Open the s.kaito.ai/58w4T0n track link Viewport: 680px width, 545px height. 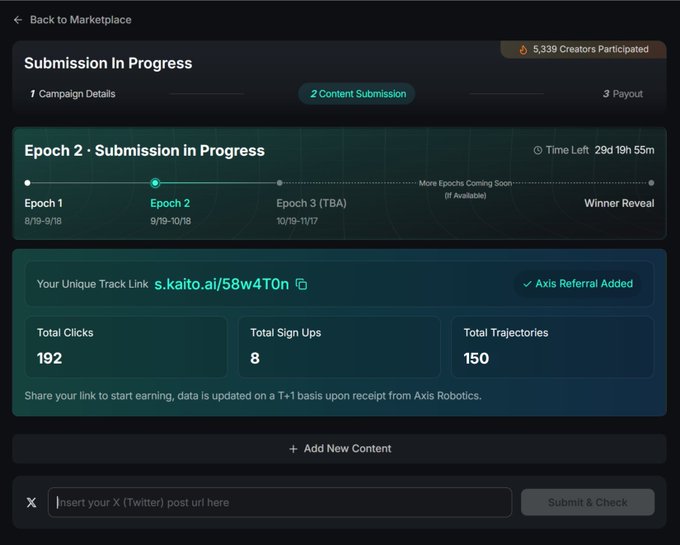pos(222,284)
